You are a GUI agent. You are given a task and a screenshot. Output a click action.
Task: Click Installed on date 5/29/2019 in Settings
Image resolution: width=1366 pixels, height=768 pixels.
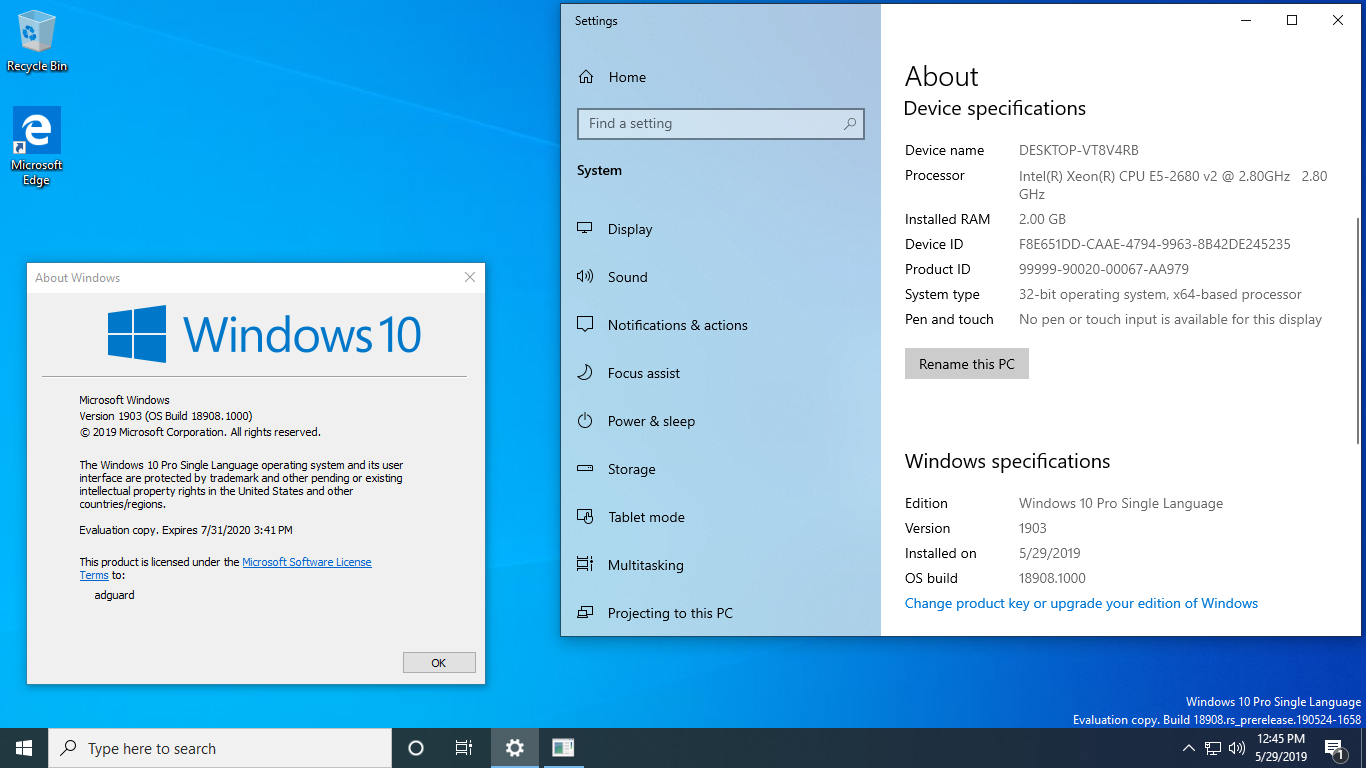pyautogui.click(x=1050, y=553)
